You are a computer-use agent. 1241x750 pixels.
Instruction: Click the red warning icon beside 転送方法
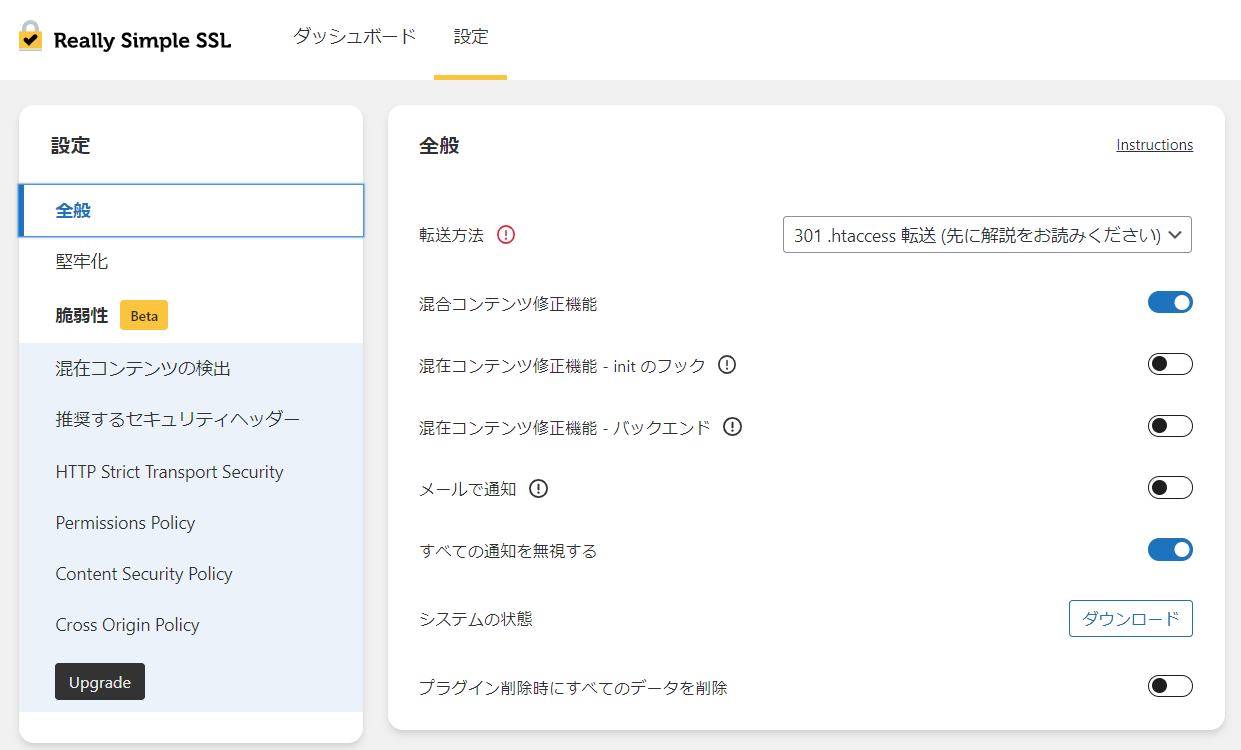click(506, 235)
